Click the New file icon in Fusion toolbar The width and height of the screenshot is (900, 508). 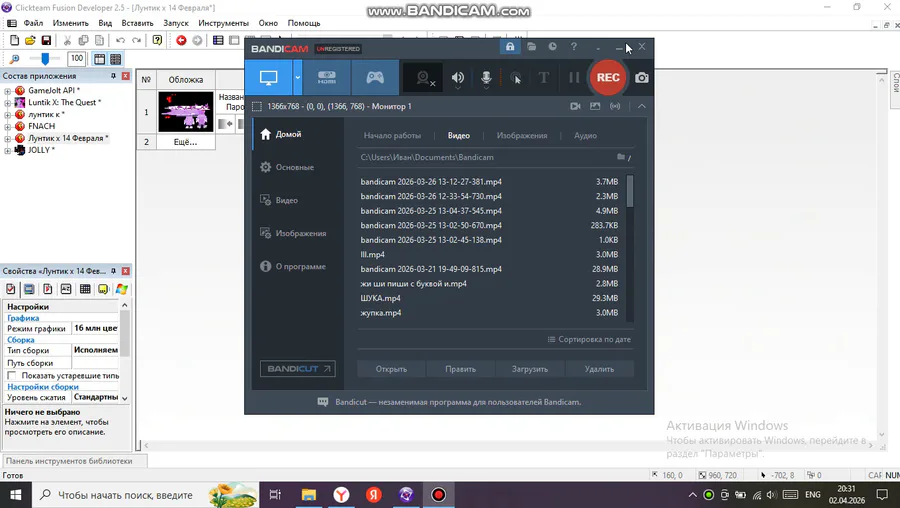coord(14,40)
